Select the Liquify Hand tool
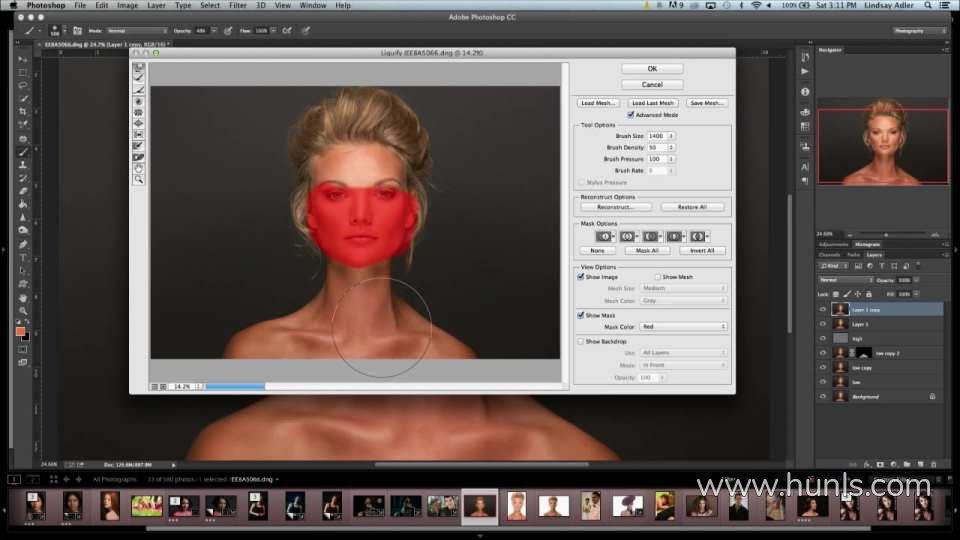The image size is (960, 540). point(139,168)
